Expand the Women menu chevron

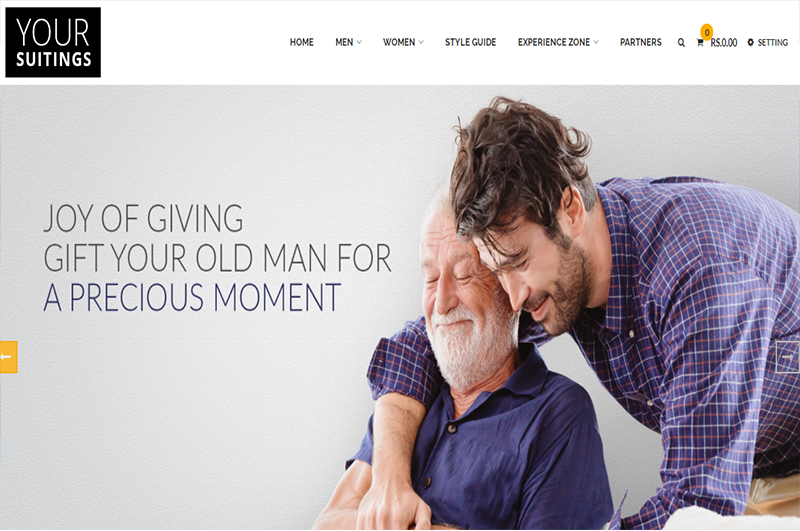click(x=421, y=42)
